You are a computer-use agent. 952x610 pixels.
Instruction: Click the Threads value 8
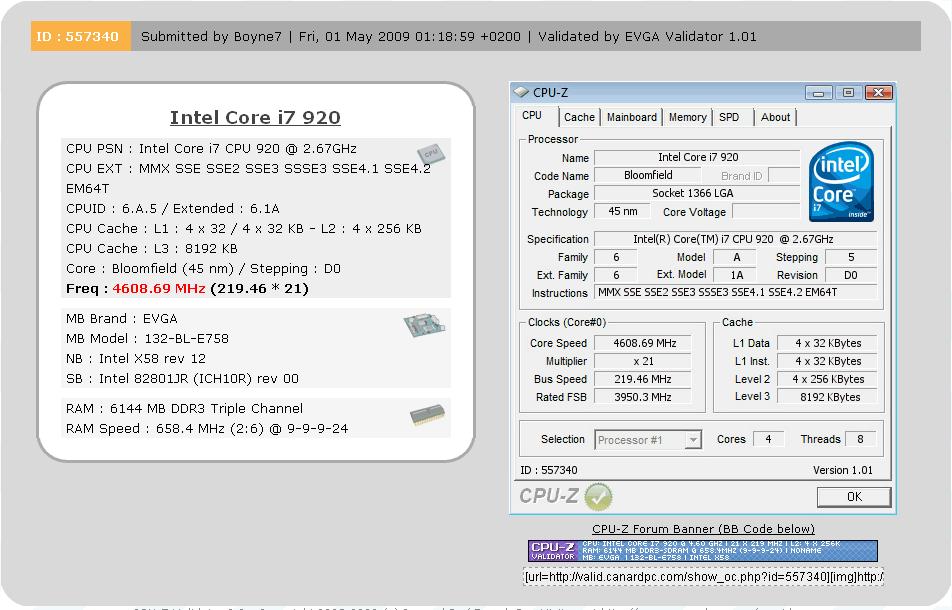point(860,439)
